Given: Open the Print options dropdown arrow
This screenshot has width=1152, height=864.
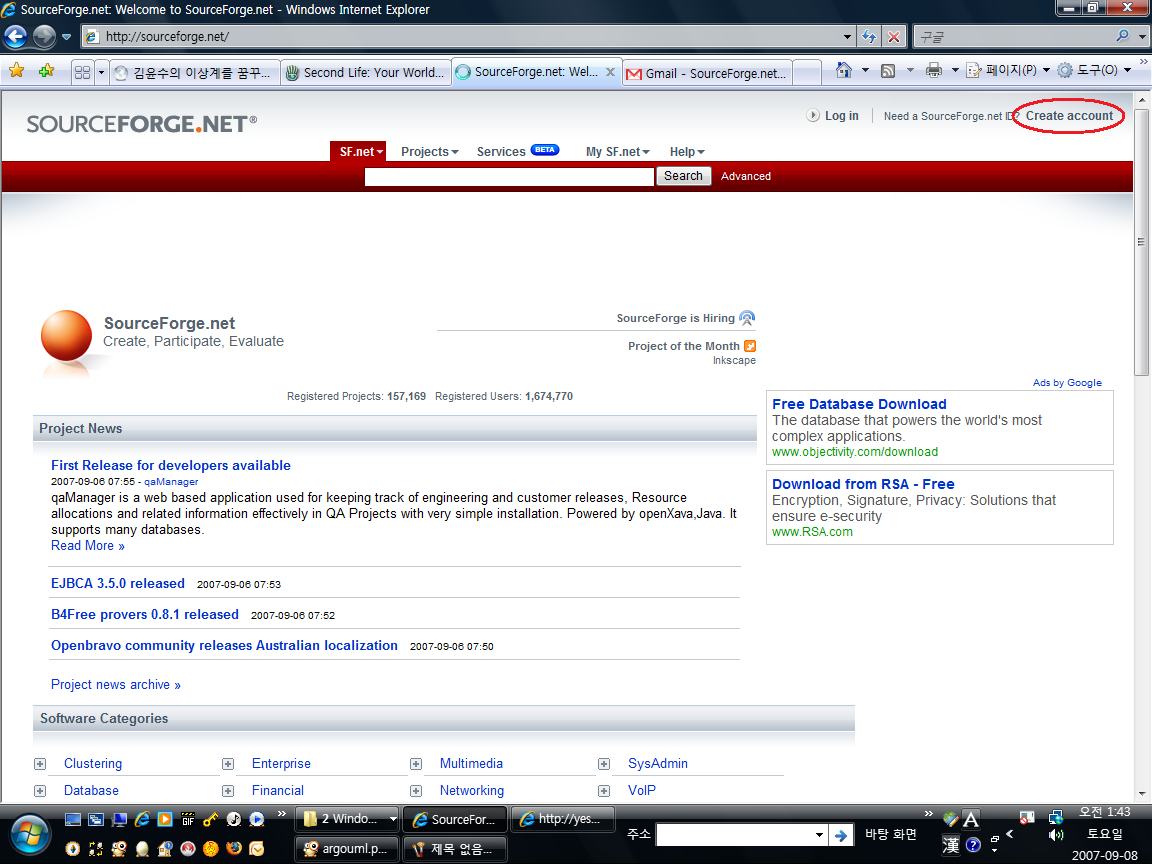Looking at the screenshot, I should tap(954, 71).
